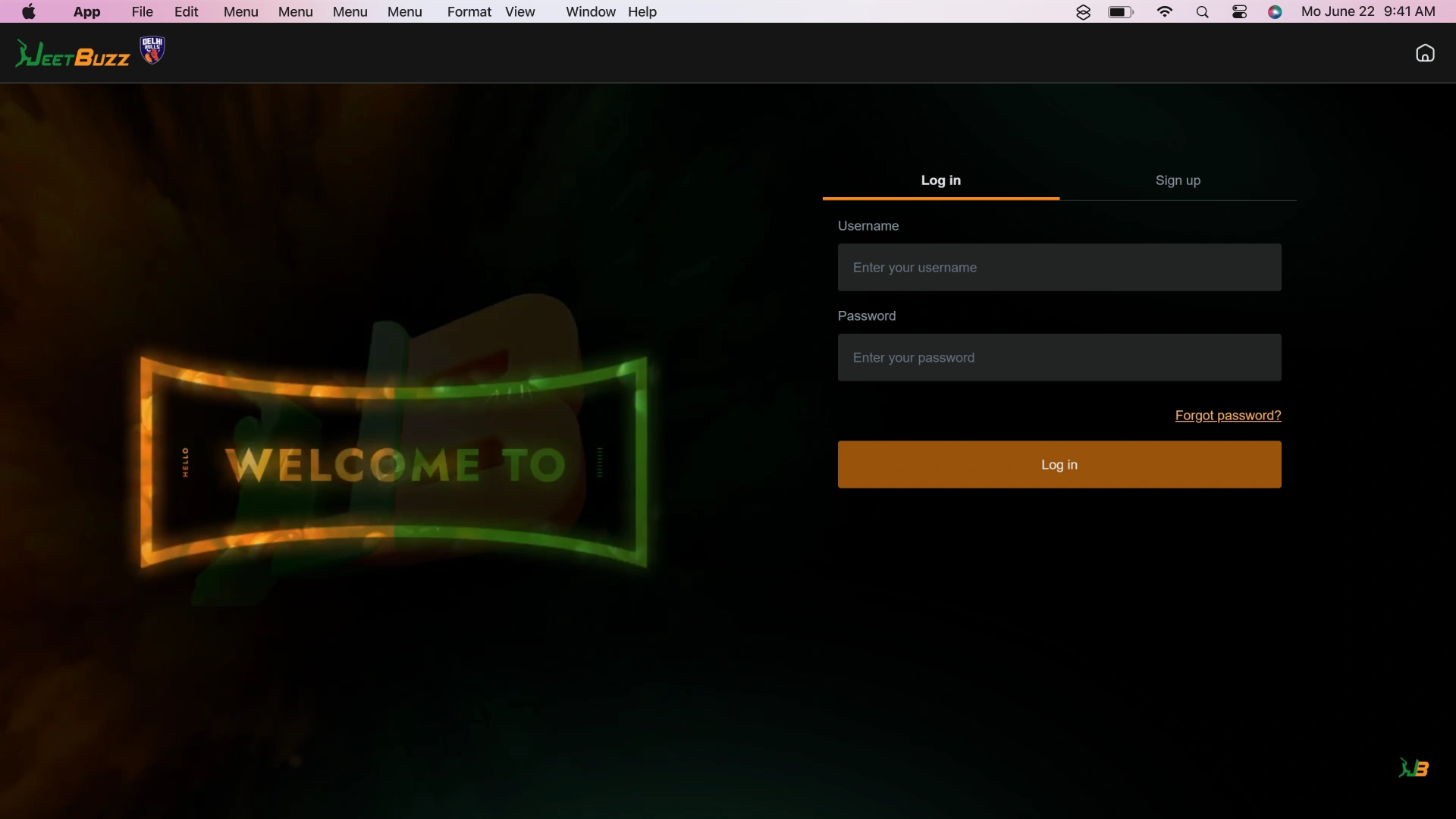
Task: Switch to the Log in tab
Action: 940,180
